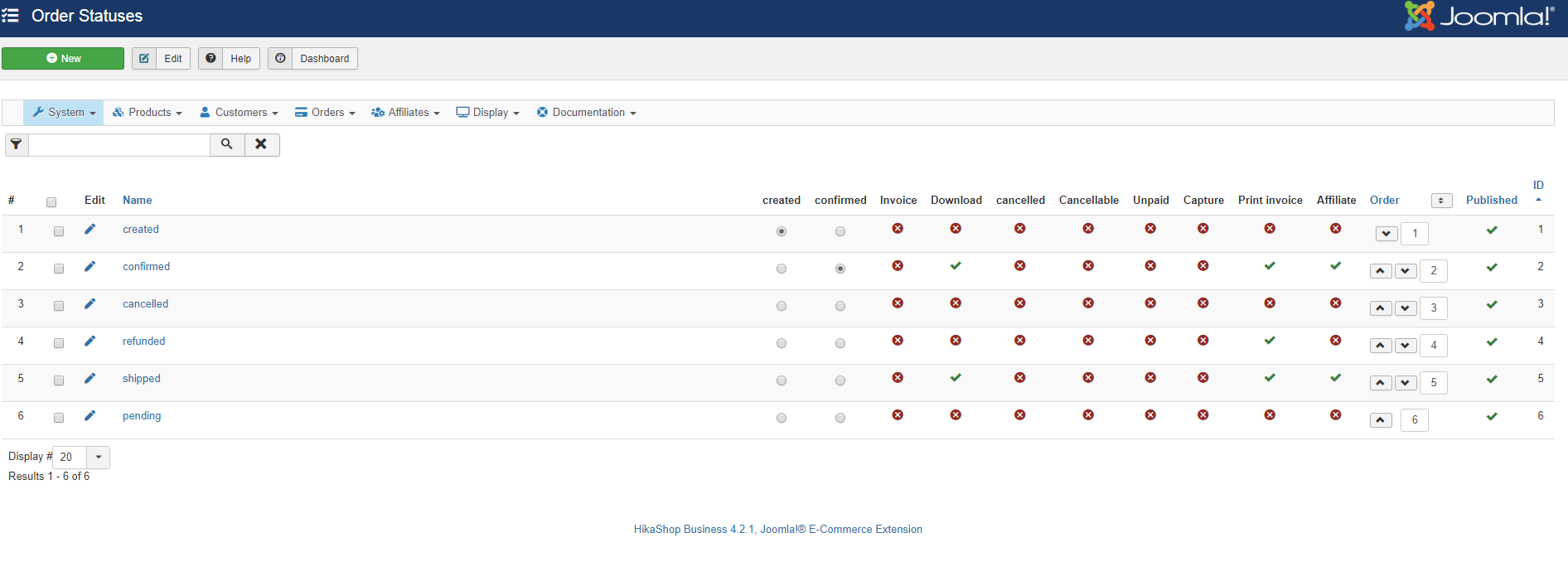Image resolution: width=1568 pixels, height=562 pixels.
Task: Select created radio for cancelled row
Action: [781, 306]
